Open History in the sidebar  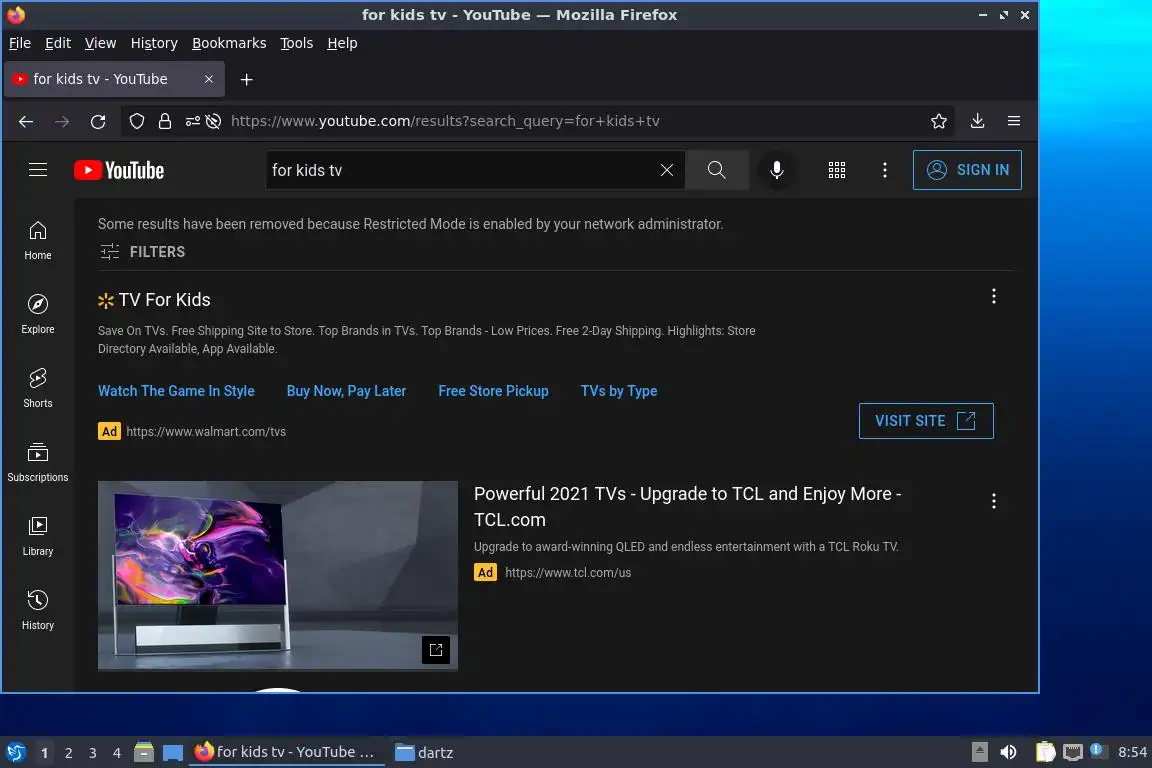click(37, 610)
